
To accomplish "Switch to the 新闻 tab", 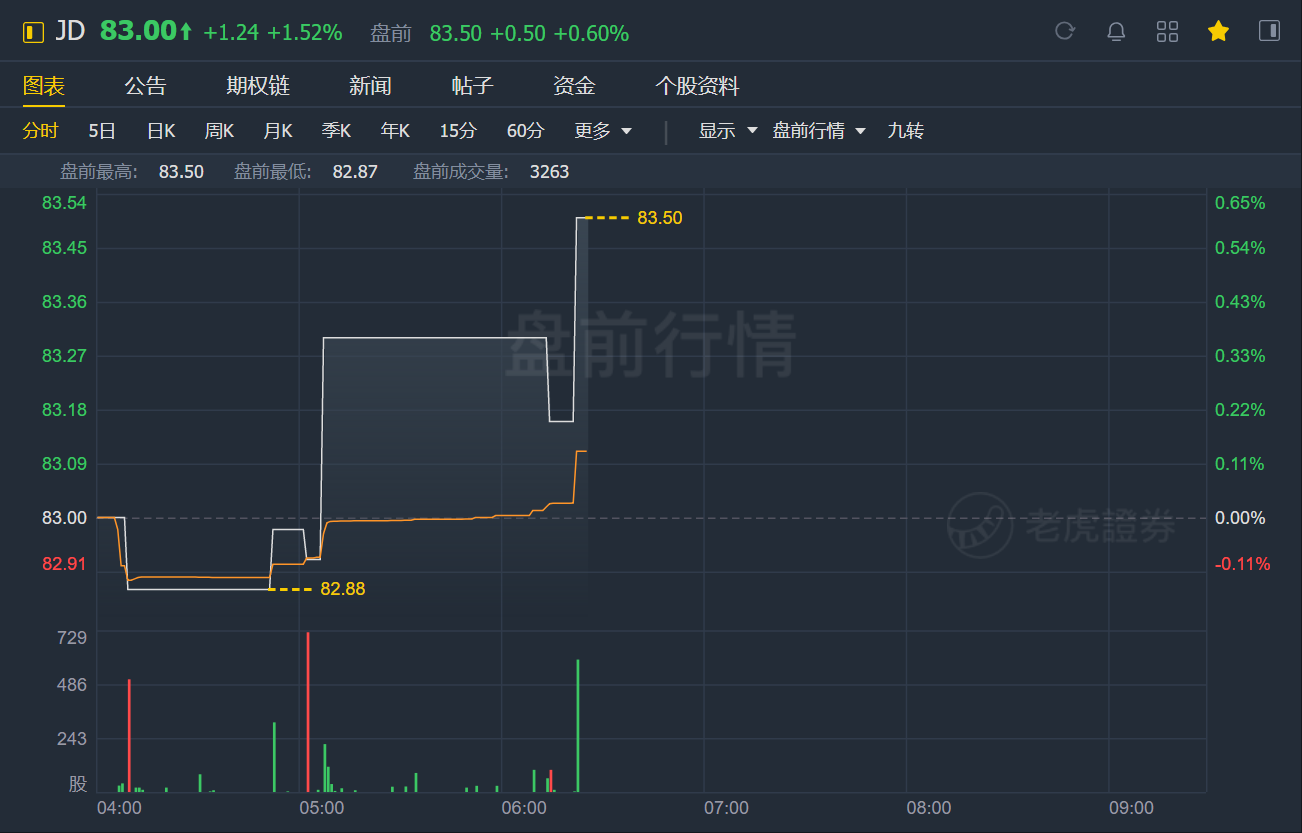I will (x=370, y=86).
